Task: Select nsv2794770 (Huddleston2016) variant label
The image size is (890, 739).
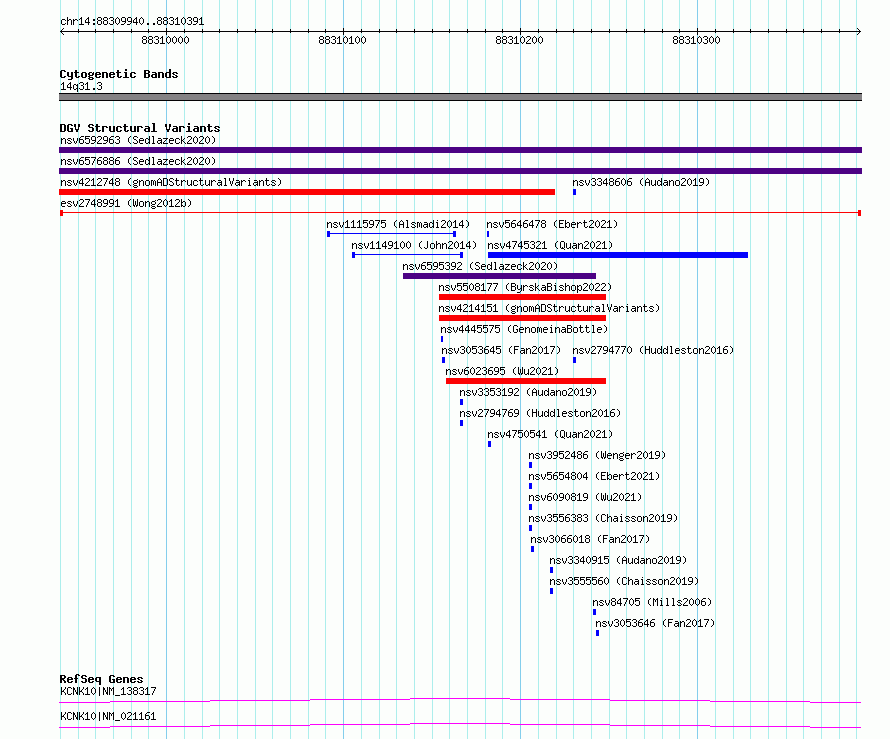Action: pyautogui.click(x=653, y=350)
